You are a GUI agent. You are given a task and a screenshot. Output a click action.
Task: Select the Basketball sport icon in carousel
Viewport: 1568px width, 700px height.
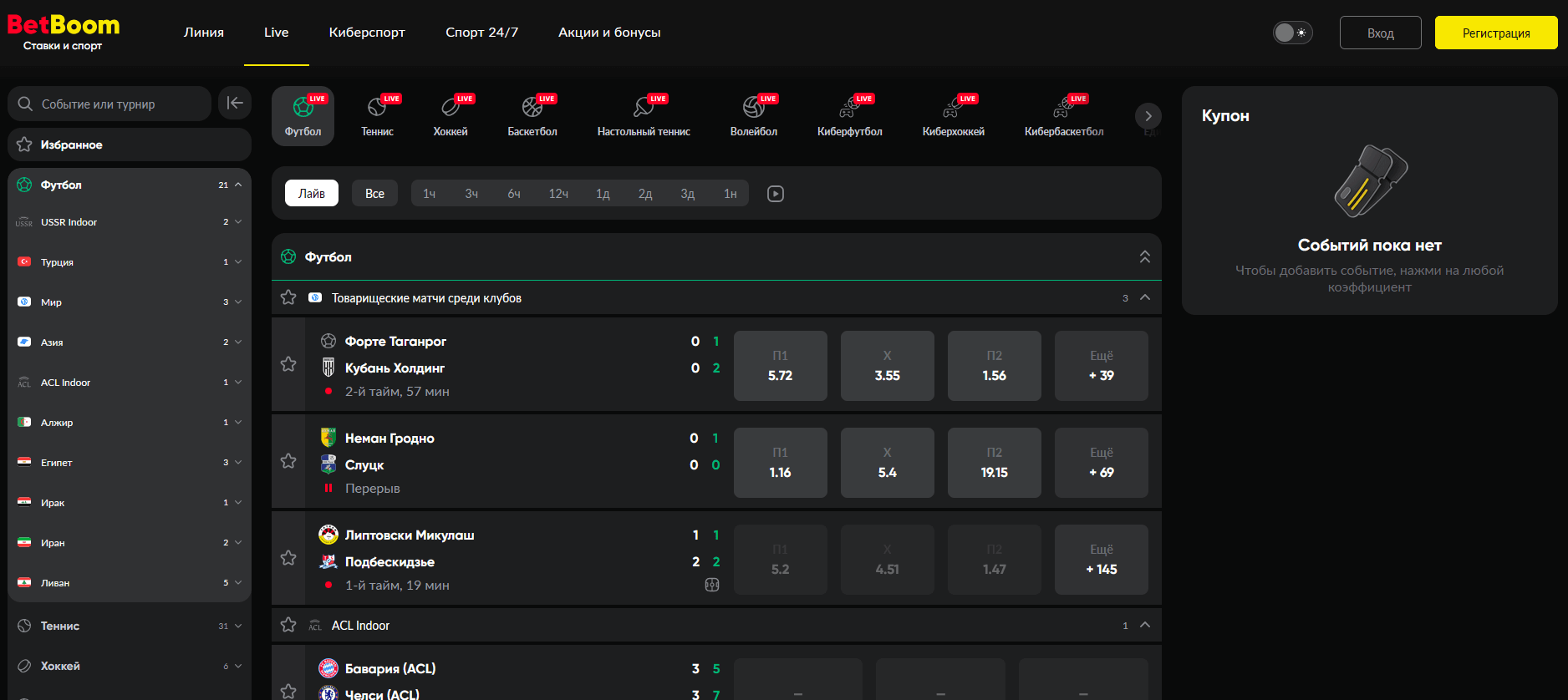click(x=532, y=116)
